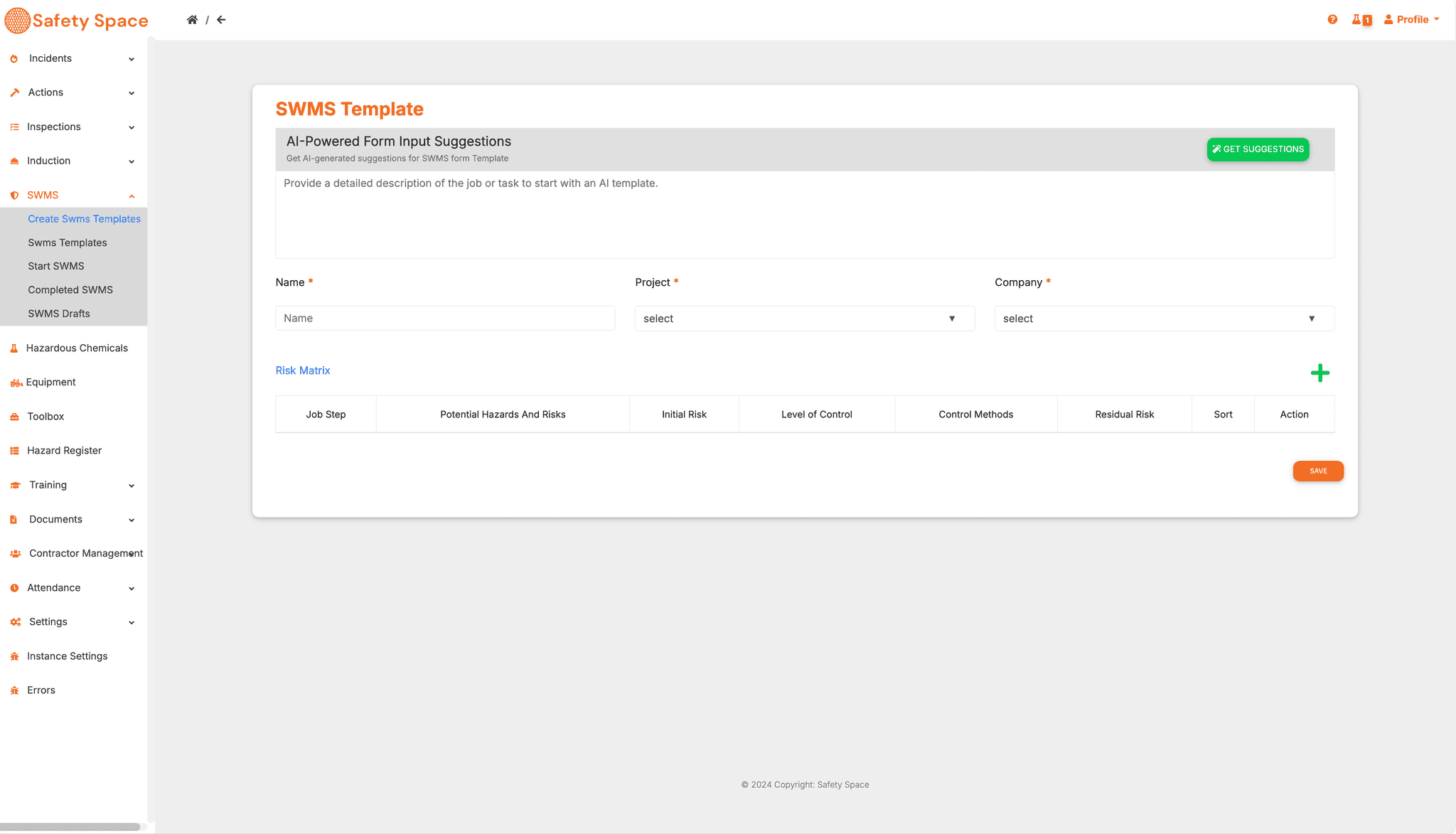The height and width of the screenshot is (834, 1456).
Task: Click the Hazard Register list icon
Action: pyautogui.click(x=14, y=451)
